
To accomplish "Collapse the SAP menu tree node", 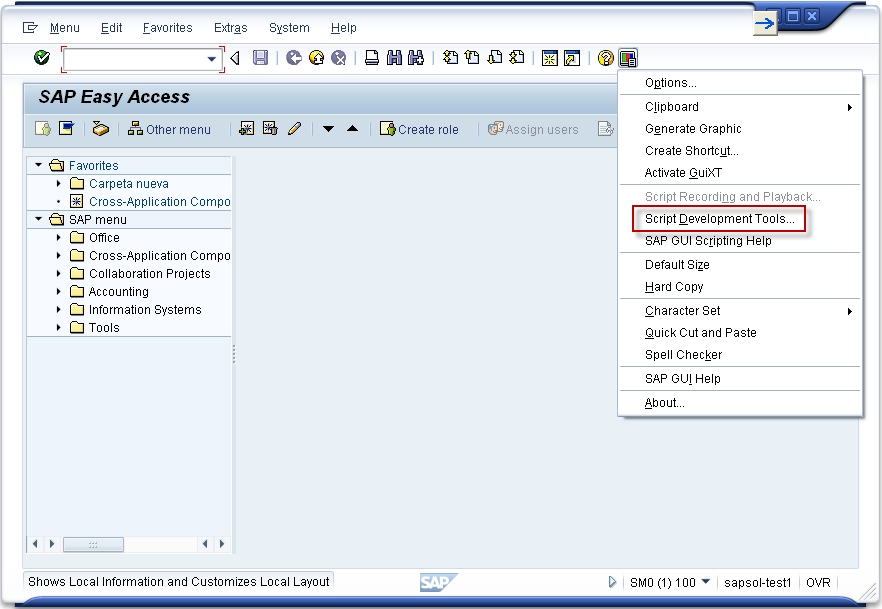I will click(x=38, y=219).
